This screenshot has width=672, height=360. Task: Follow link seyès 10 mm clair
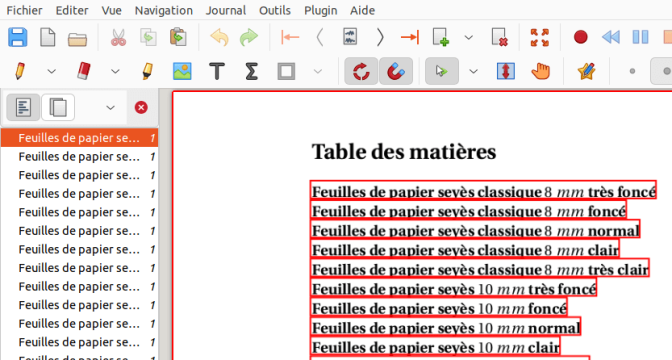coord(435,346)
